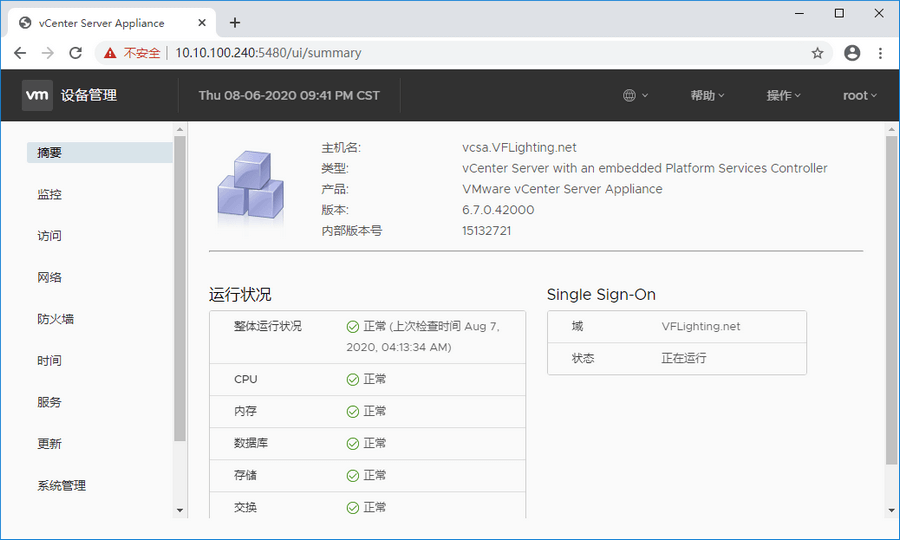This screenshot has width=900, height=540.
Task: Open 系统管理 in the sidebar
Action: pyautogui.click(x=61, y=485)
